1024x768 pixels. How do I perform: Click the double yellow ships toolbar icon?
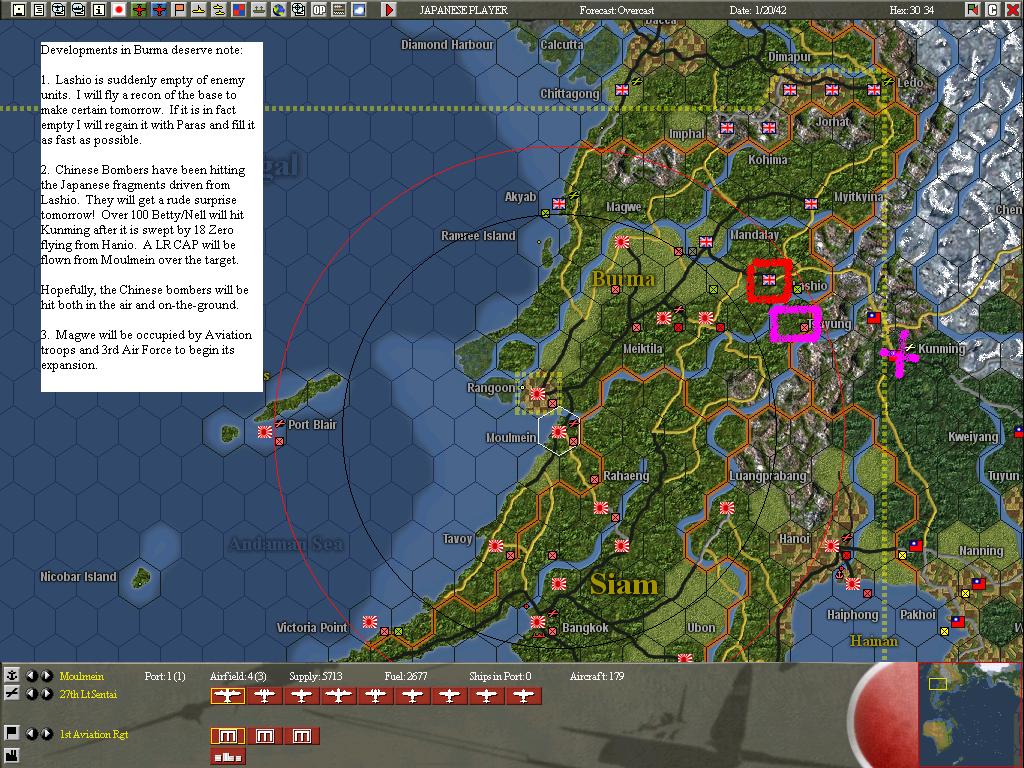[x=219, y=10]
